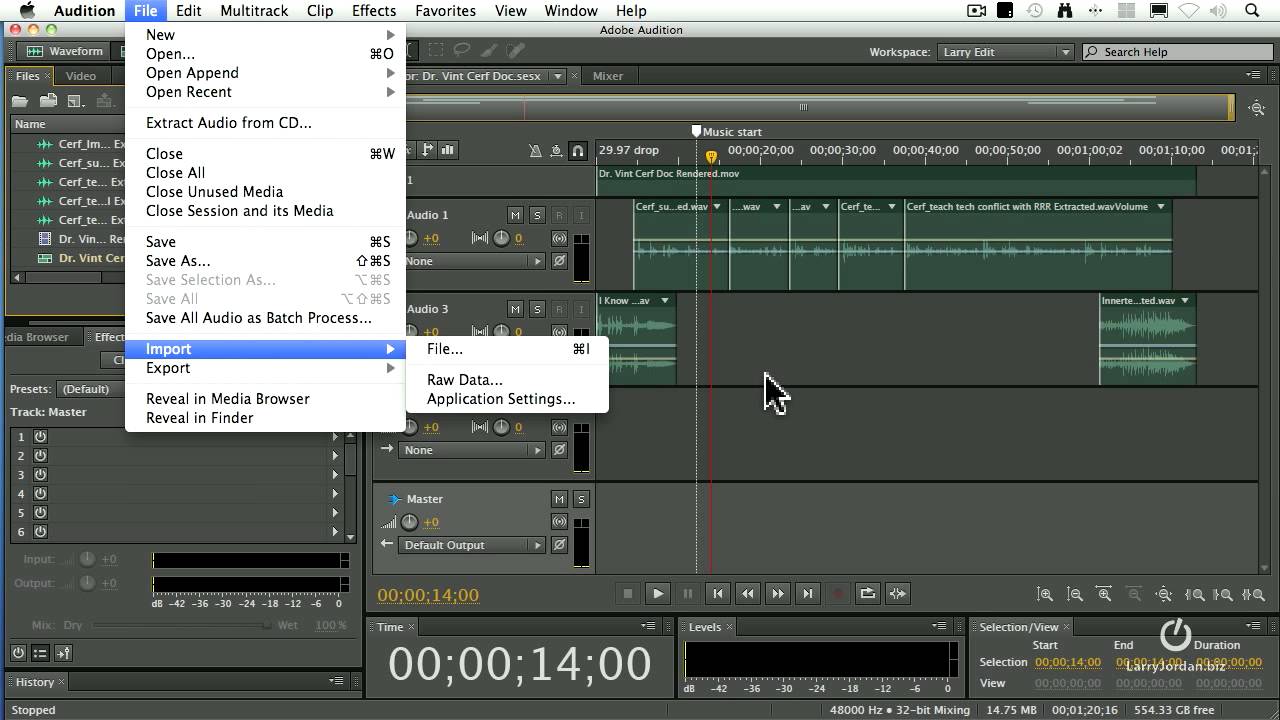This screenshot has height=720, width=1280.
Task: Click the Fast Forward transport button
Action: tap(778, 594)
